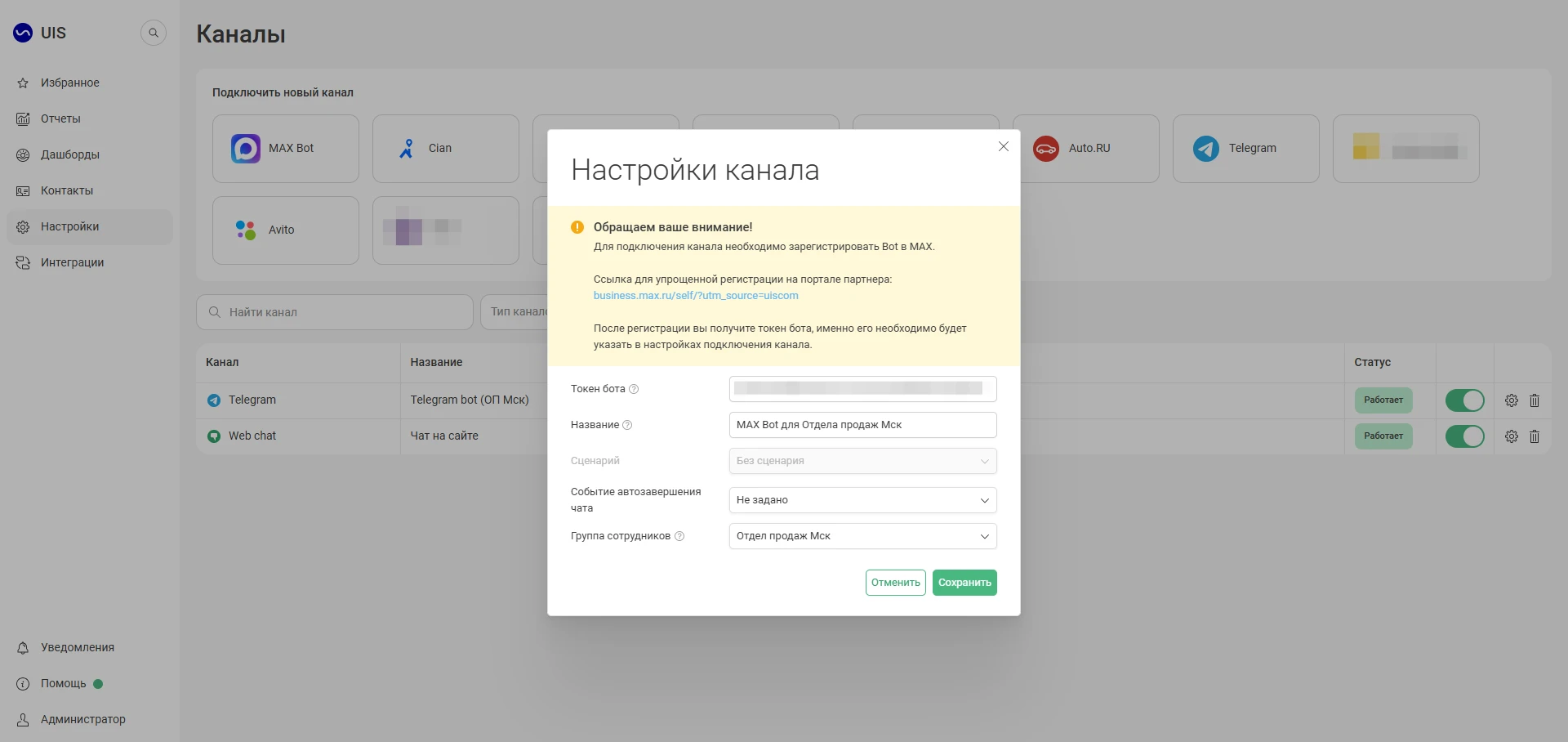
Task: Click the Сохранить button
Action: point(964,583)
